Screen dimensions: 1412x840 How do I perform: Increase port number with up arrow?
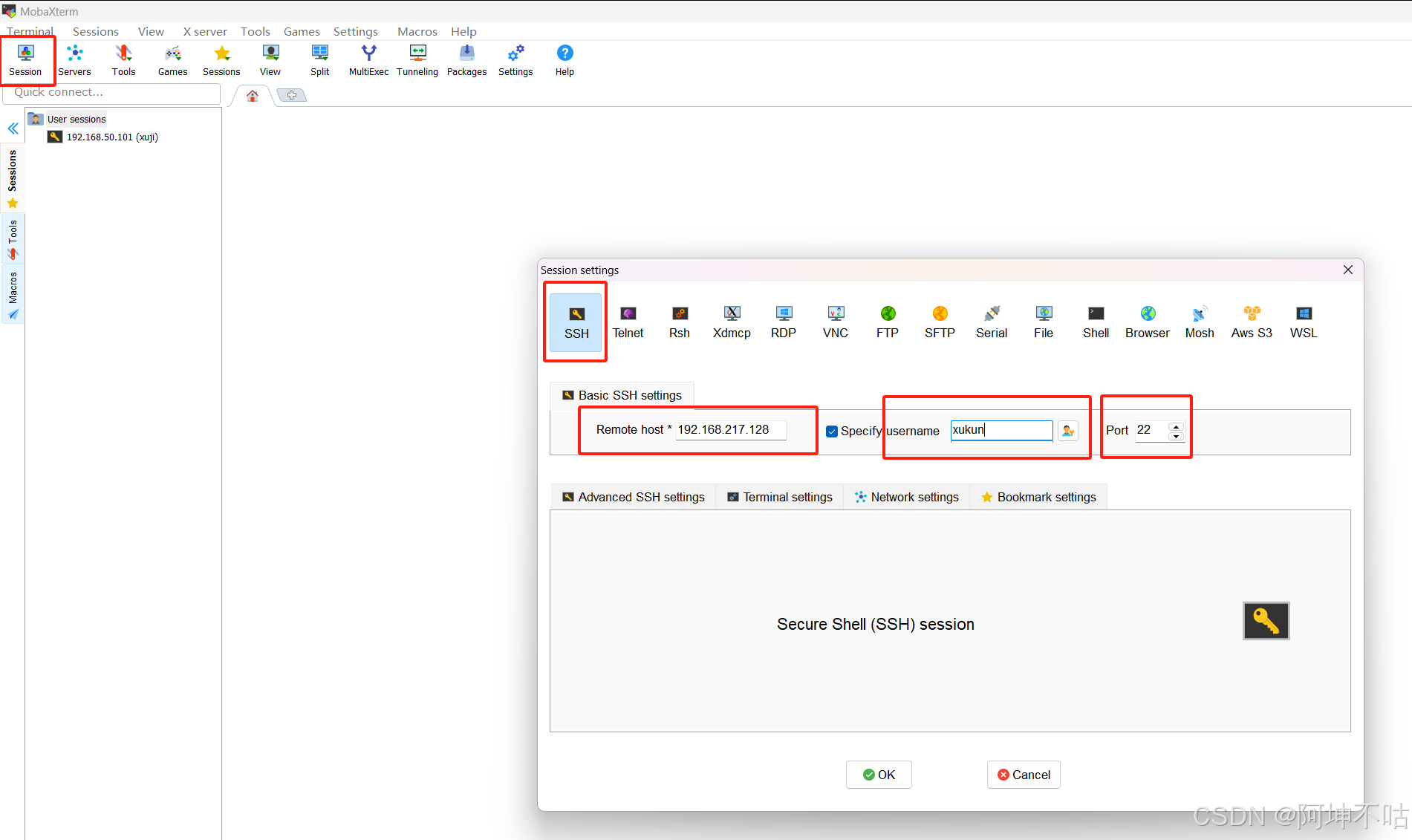pyautogui.click(x=1176, y=426)
